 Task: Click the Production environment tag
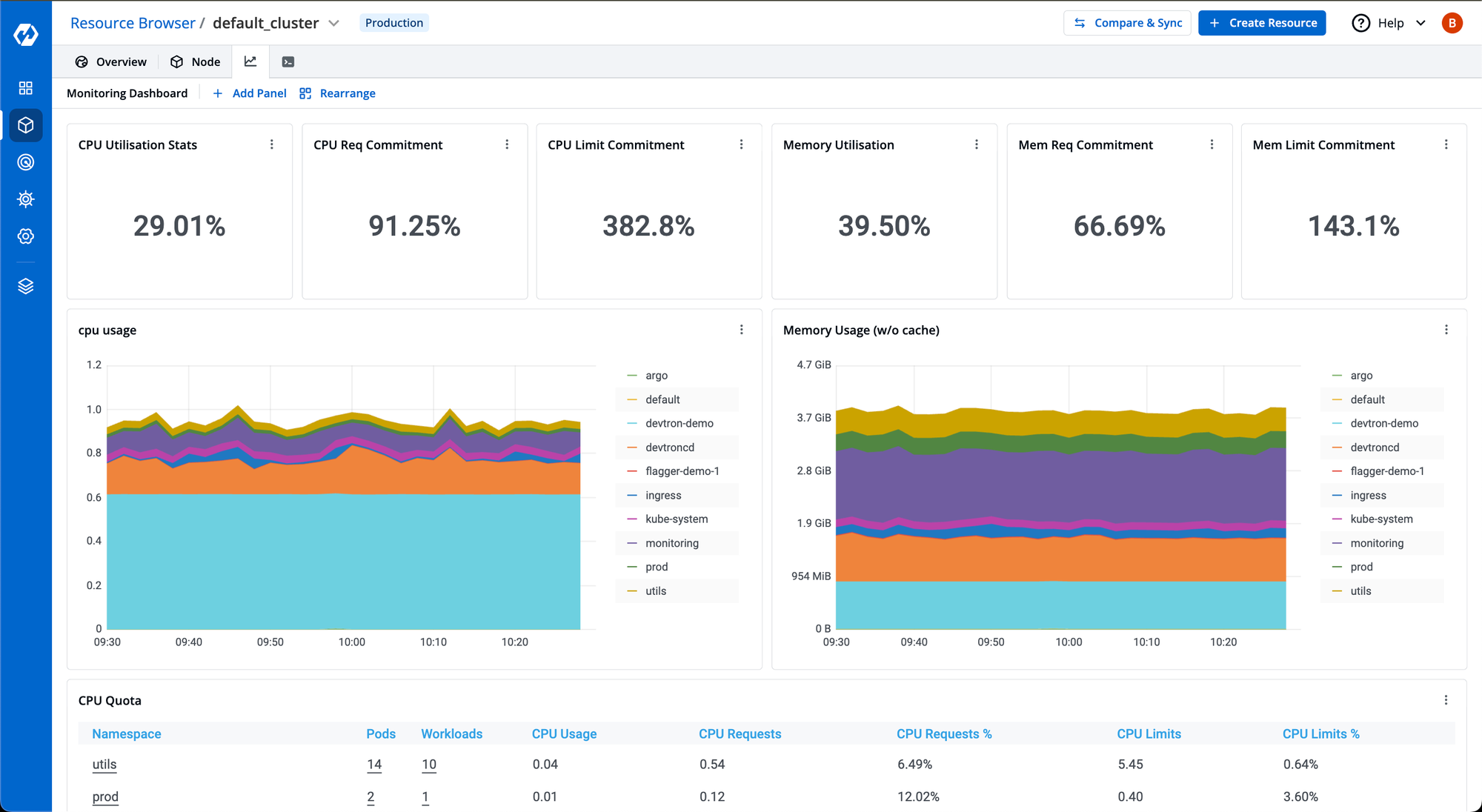pos(394,23)
